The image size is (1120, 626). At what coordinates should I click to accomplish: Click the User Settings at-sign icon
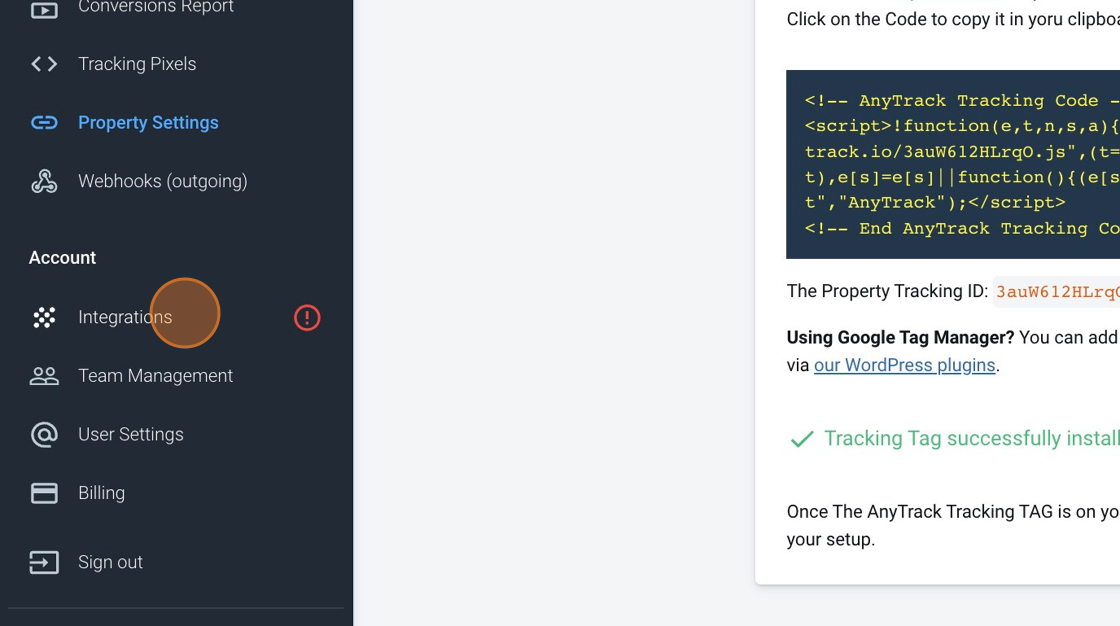(44, 434)
